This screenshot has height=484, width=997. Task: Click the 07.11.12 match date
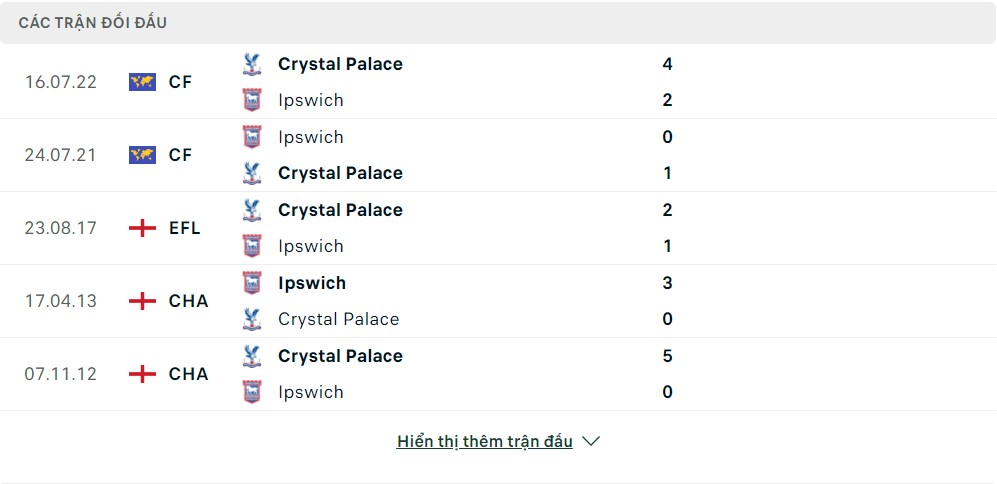point(61,374)
